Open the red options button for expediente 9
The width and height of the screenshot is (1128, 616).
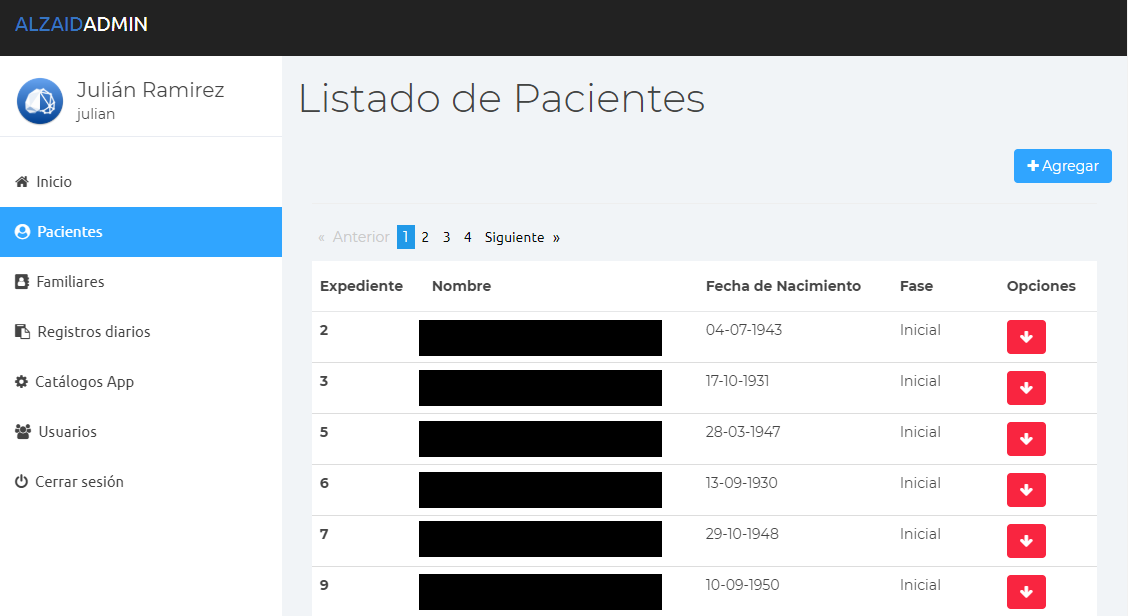1026,592
